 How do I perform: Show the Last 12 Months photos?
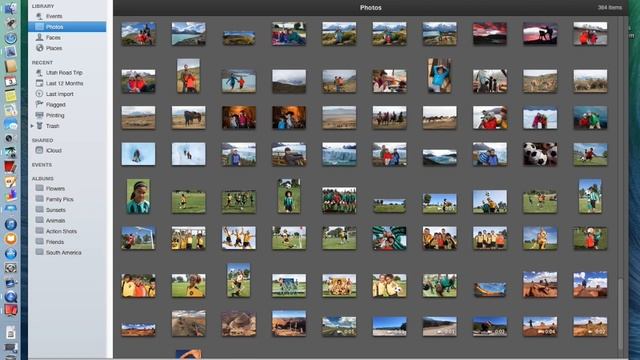point(64,83)
